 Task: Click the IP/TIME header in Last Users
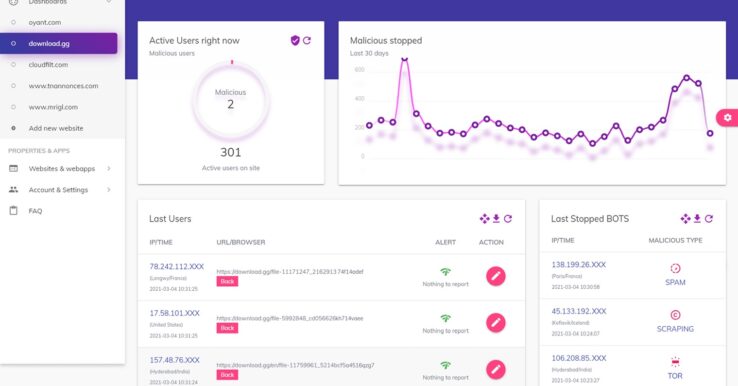click(161, 242)
